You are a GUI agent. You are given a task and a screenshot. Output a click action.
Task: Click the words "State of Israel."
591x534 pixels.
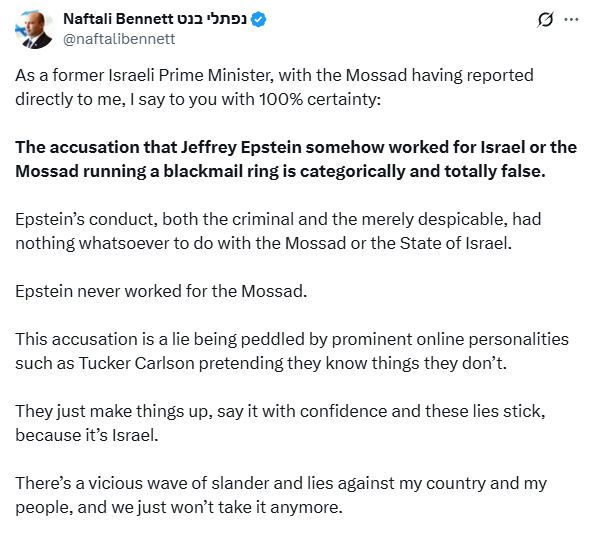point(456,243)
